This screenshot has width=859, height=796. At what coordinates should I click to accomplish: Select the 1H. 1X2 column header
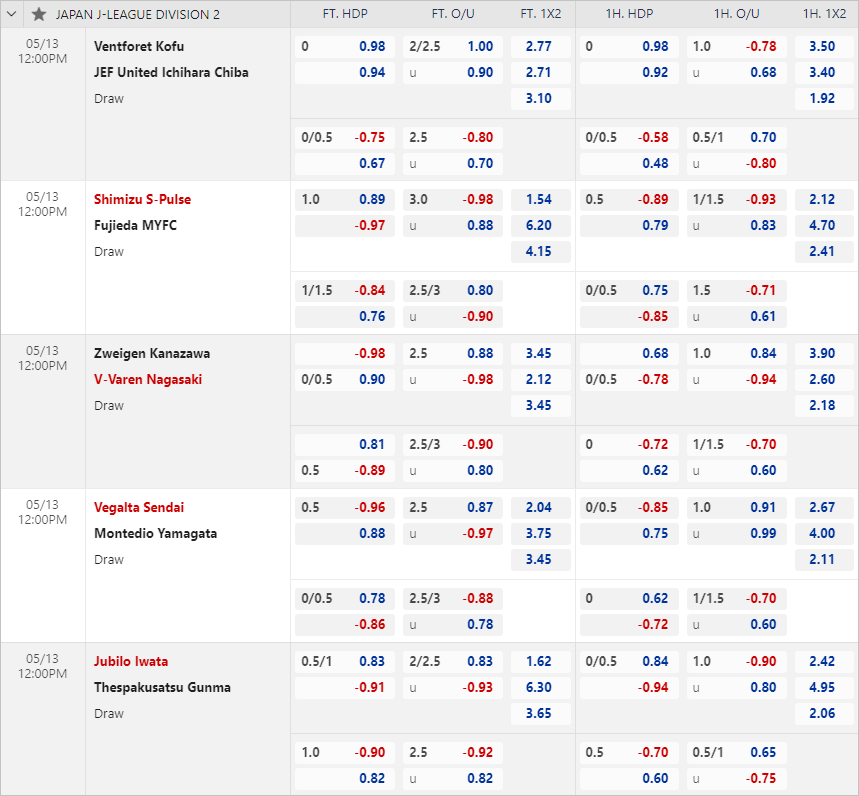(x=824, y=14)
